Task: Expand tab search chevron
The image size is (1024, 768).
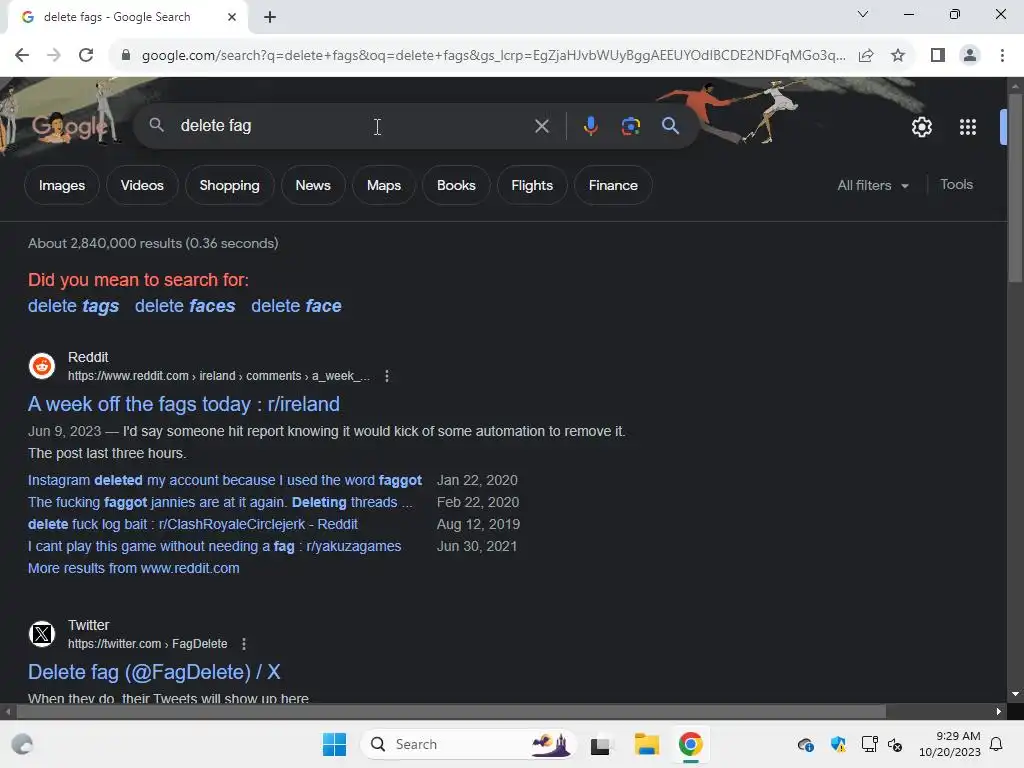Action: 862,14
